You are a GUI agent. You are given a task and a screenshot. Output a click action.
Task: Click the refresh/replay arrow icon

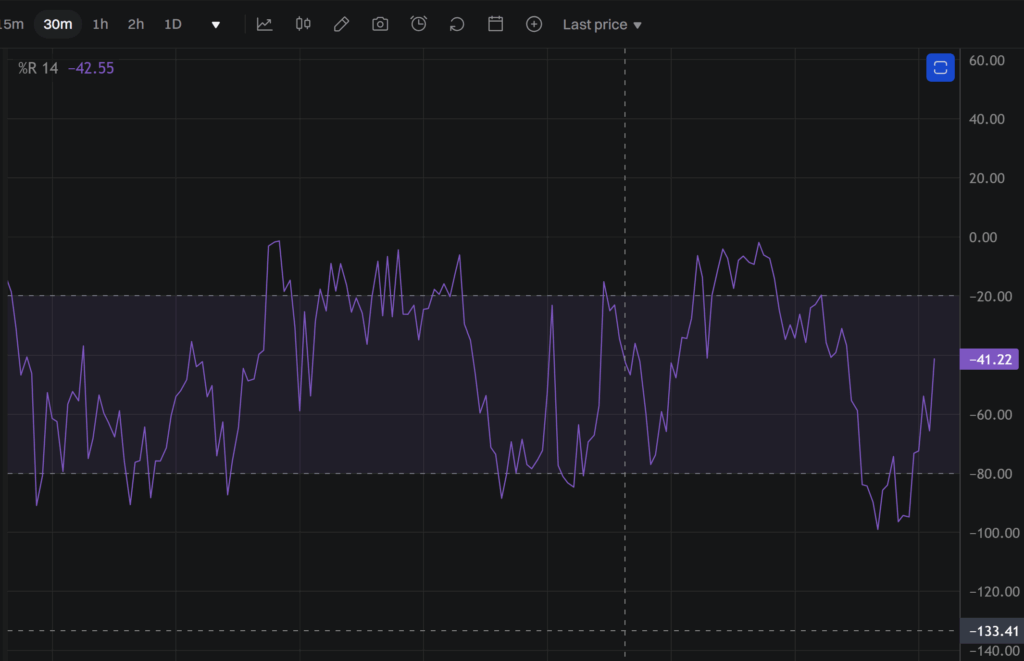(x=457, y=24)
